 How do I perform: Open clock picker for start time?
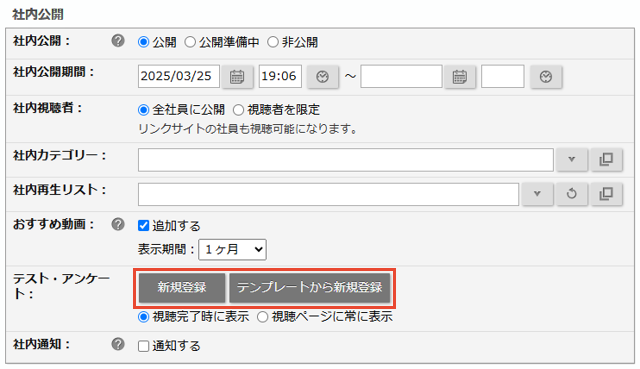pos(322,76)
